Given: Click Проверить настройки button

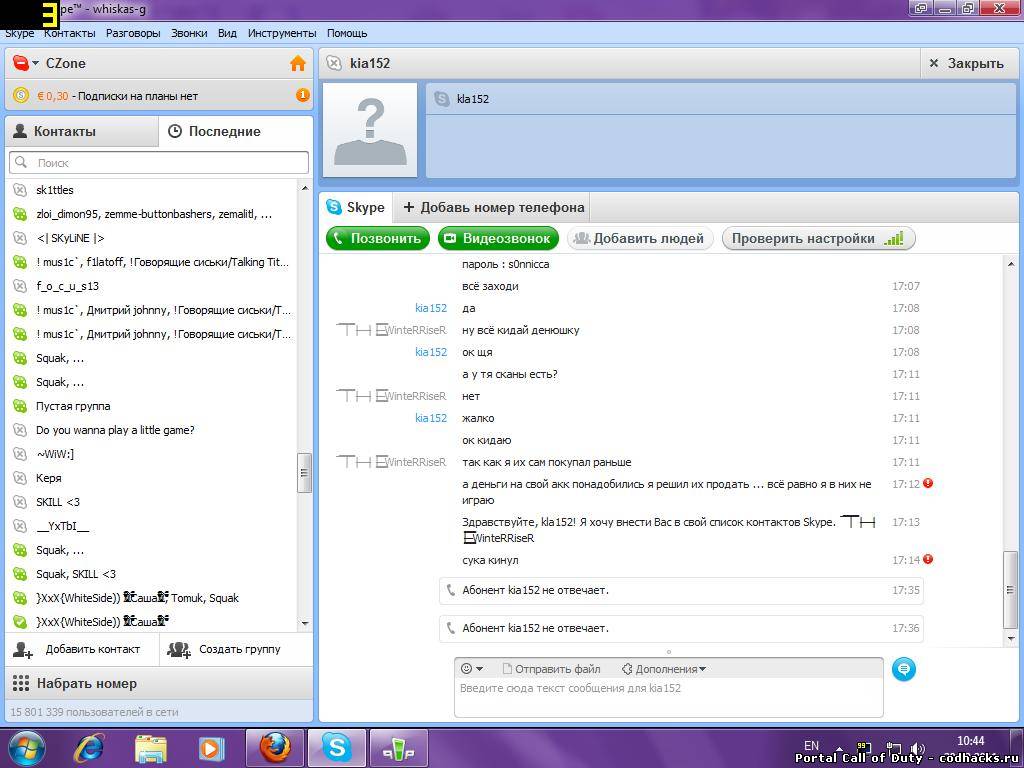Looking at the screenshot, I should tap(818, 238).
